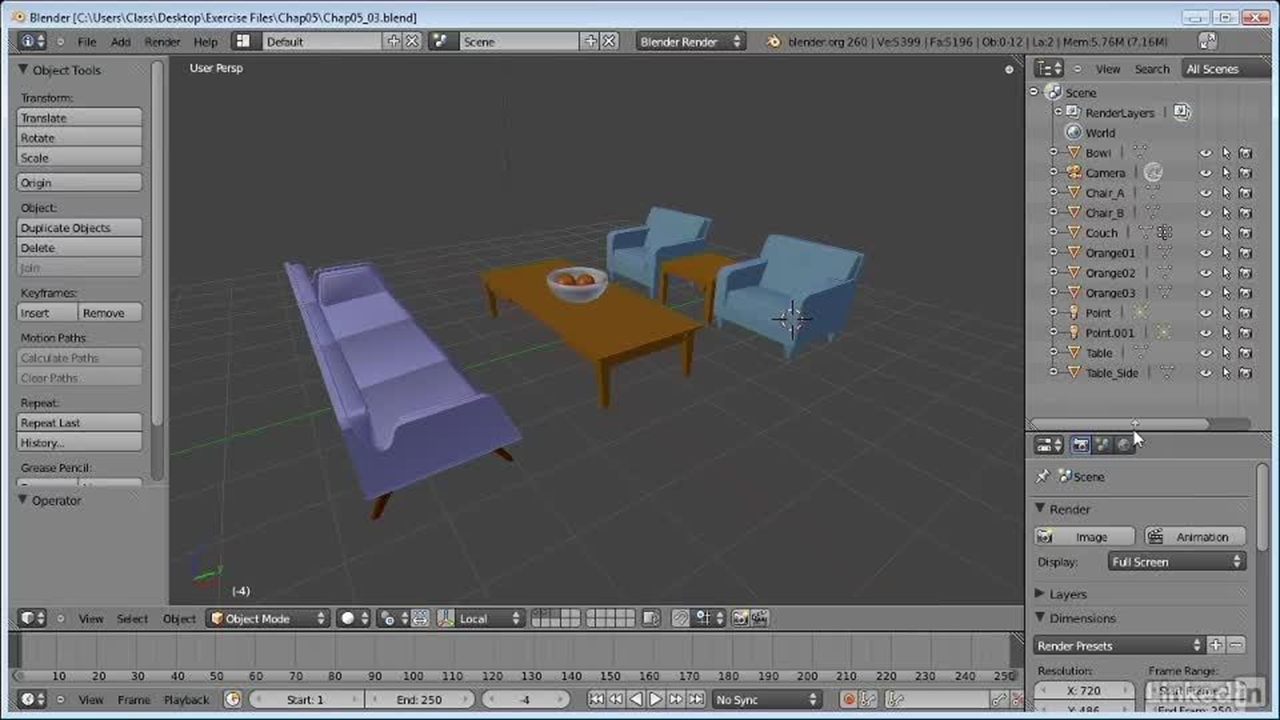The image size is (1280, 720).
Task: Click the Duplicate Objects button
Action: coord(80,228)
